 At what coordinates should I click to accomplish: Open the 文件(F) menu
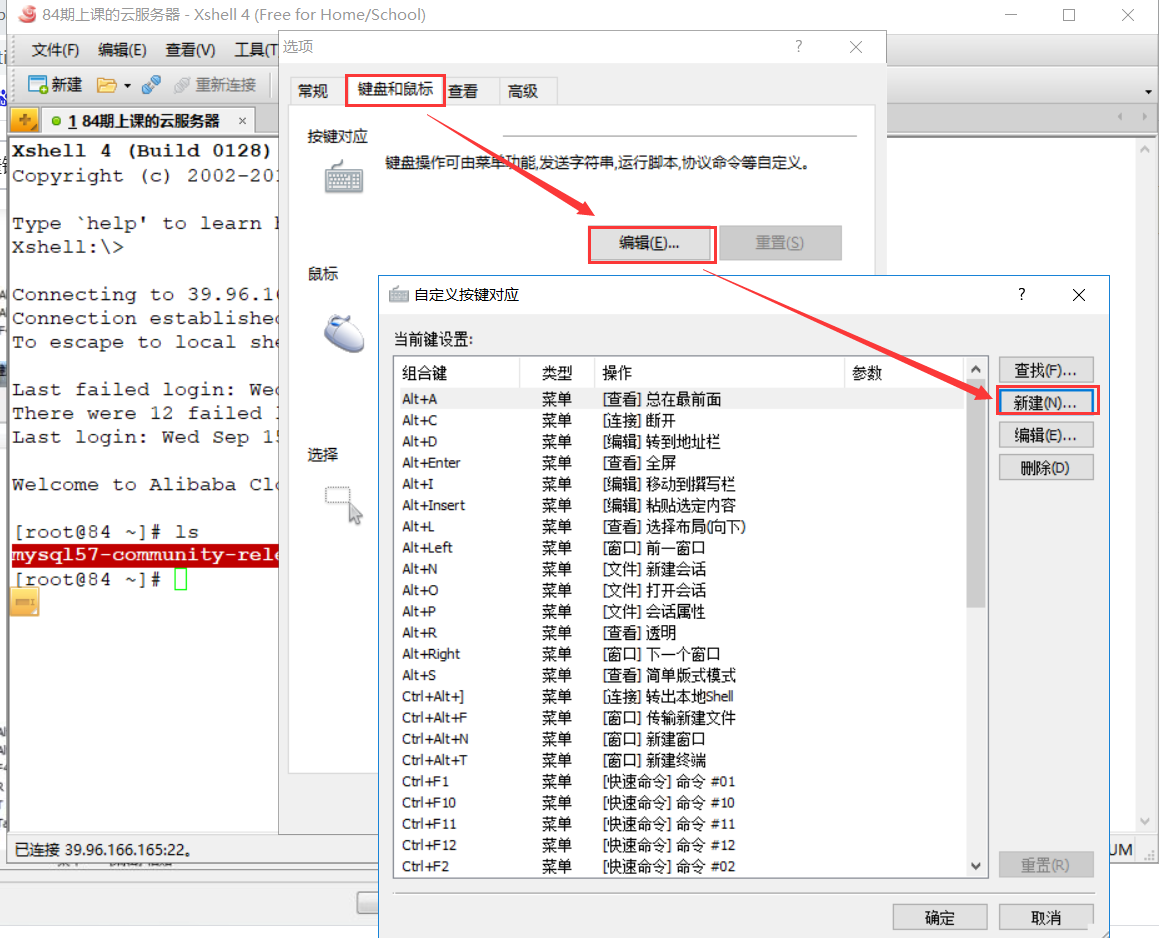pos(55,50)
